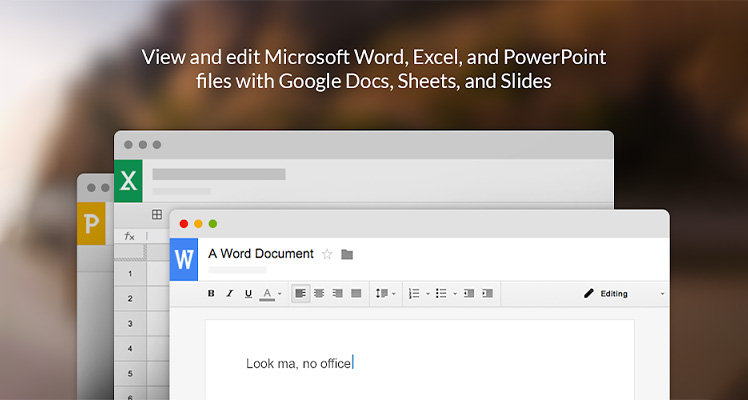
Task: Increase indent in Word document
Action: click(487, 294)
